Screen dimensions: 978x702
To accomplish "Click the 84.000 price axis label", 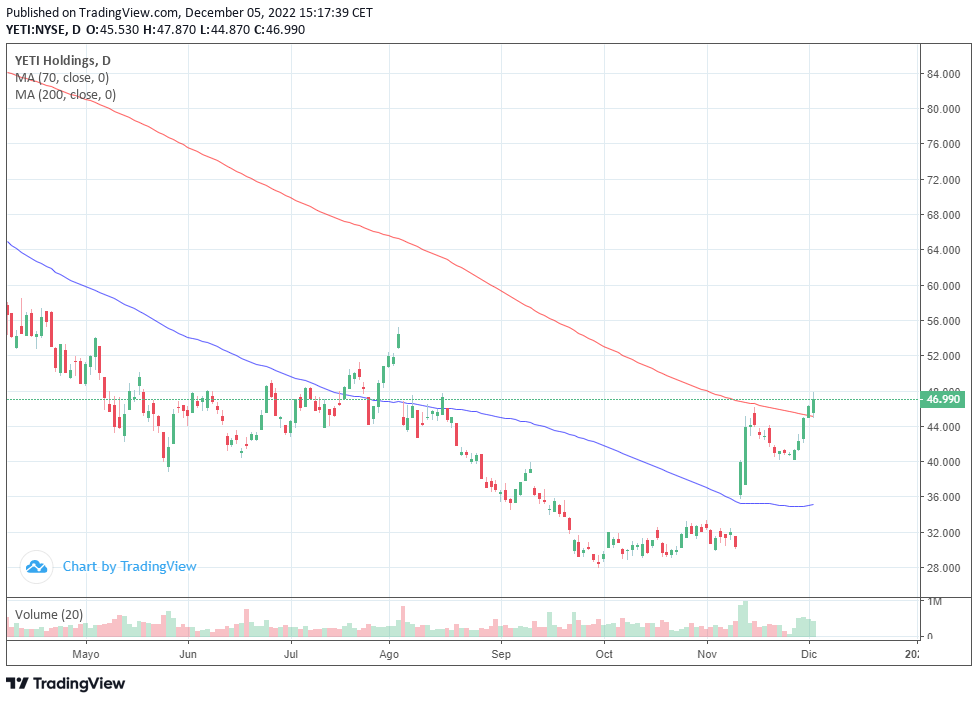I will tap(943, 74).
